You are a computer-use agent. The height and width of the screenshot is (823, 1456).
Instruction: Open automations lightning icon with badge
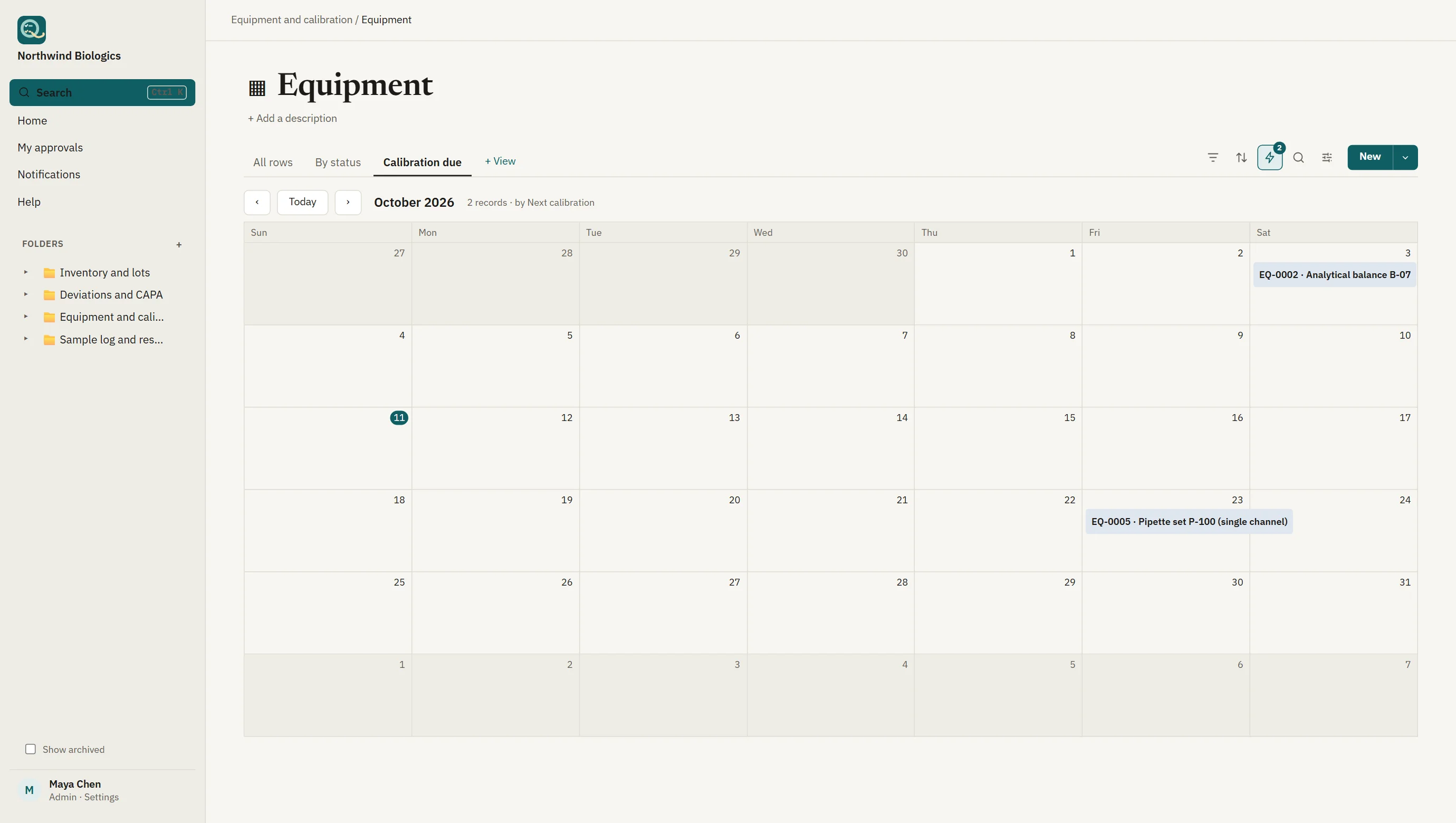[x=1270, y=158]
